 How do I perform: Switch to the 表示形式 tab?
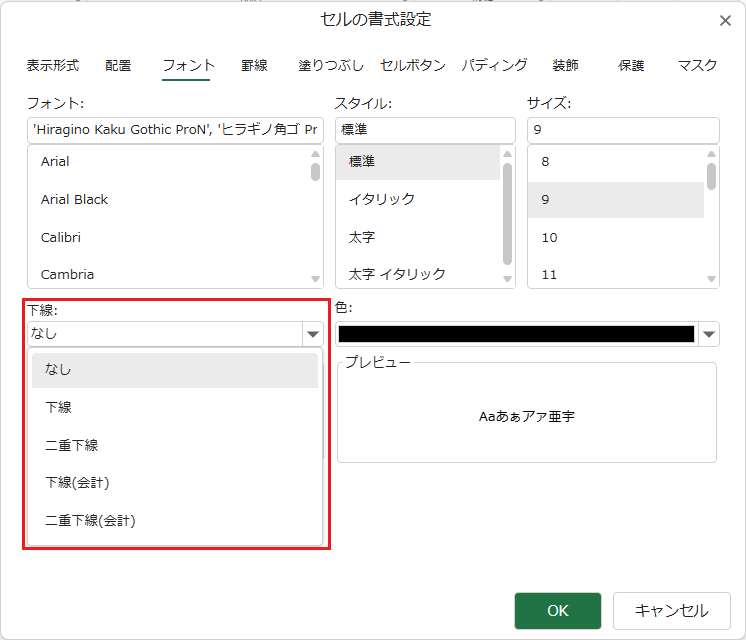[52, 65]
